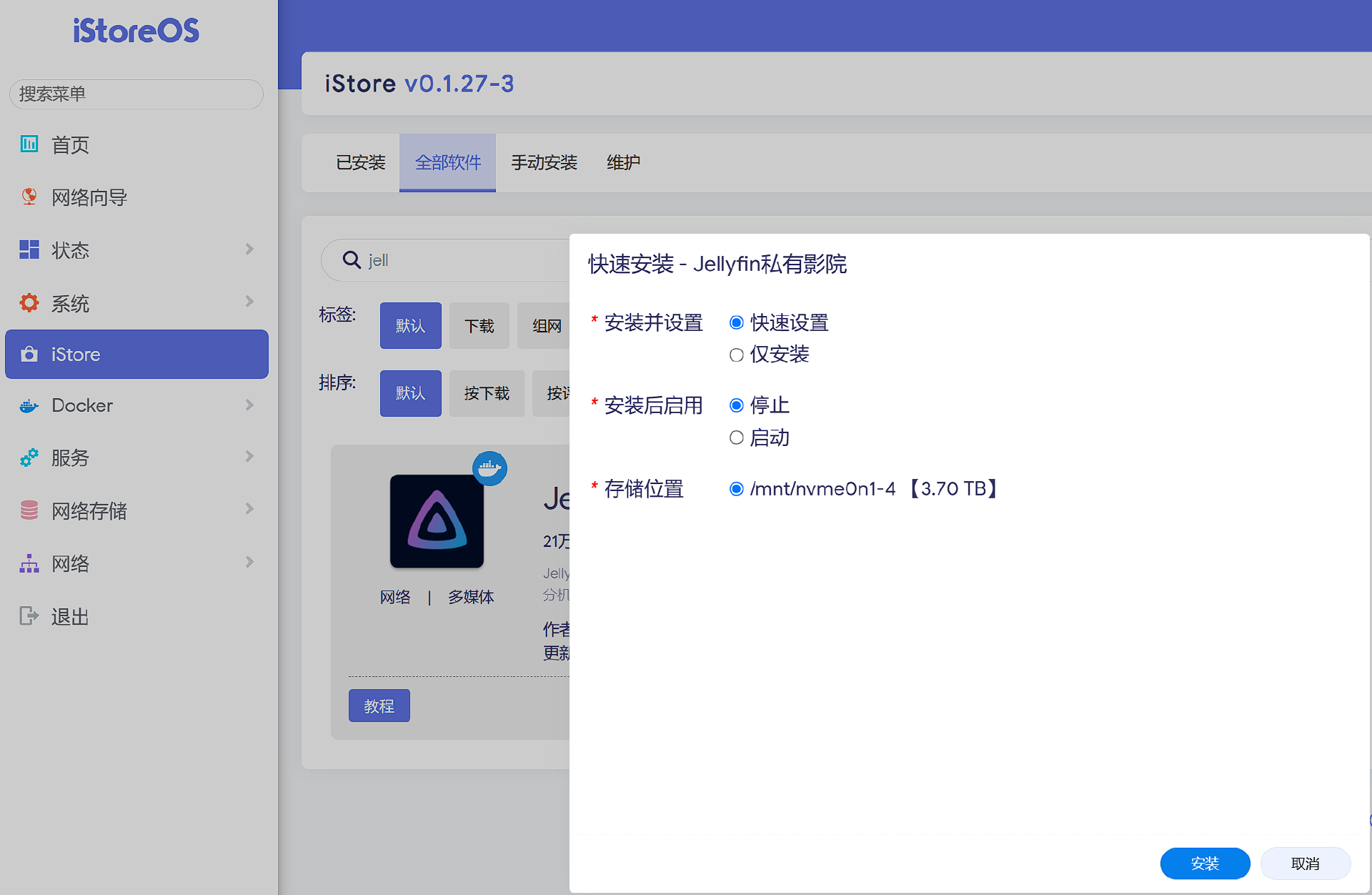Image resolution: width=1372 pixels, height=895 pixels.
Task: Click the app search box containing jell
Action: click(447, 260)
